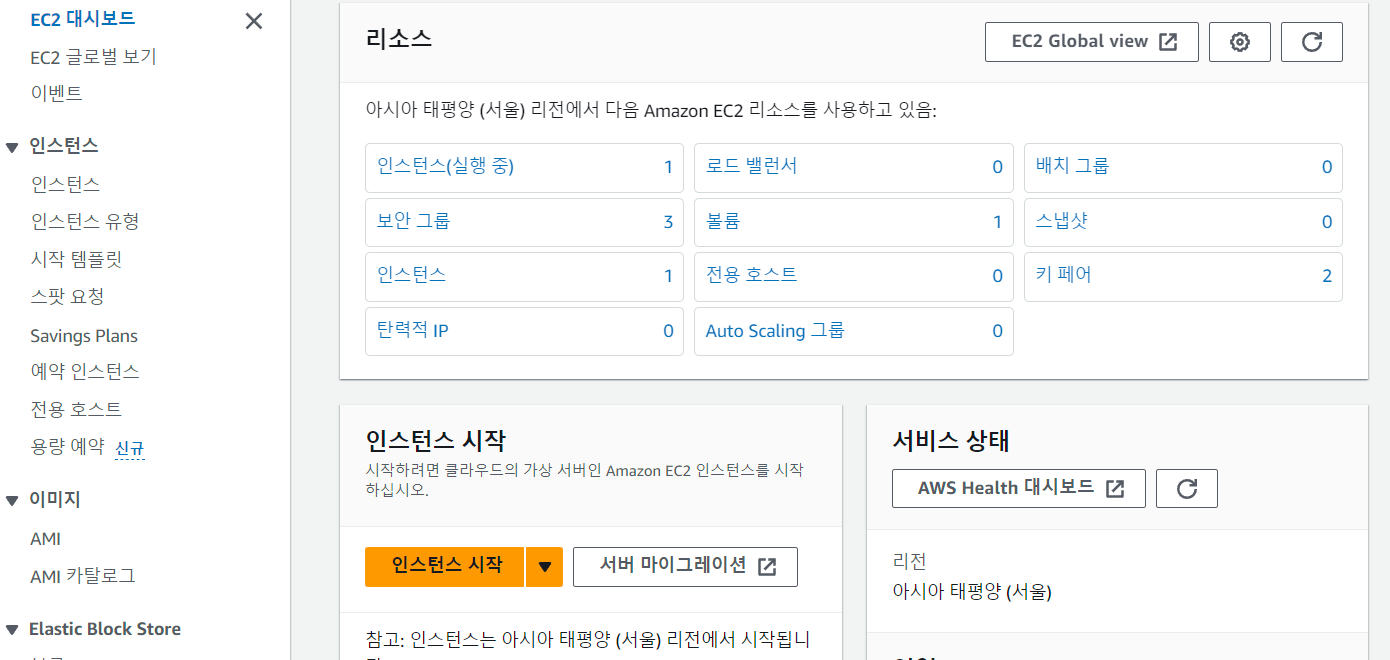Open the 탄력적 IP resource card
The image size is (1390, 660).
(x=524, y=331)
